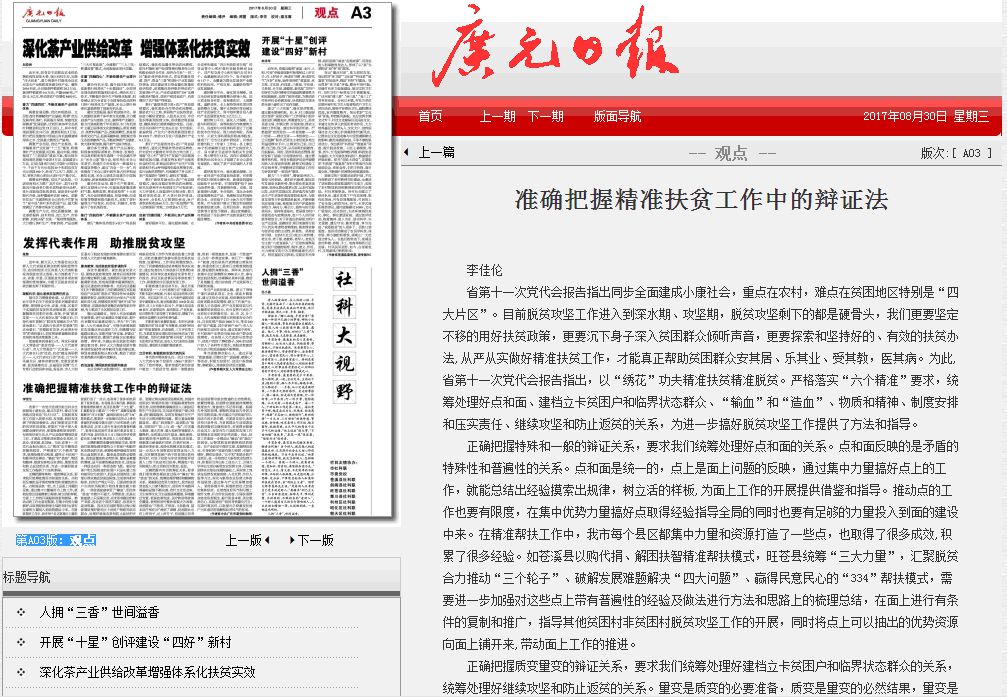Click 版次:[ A03 ] label
The image size is (1007, 697).
click(x=956, y=153)
